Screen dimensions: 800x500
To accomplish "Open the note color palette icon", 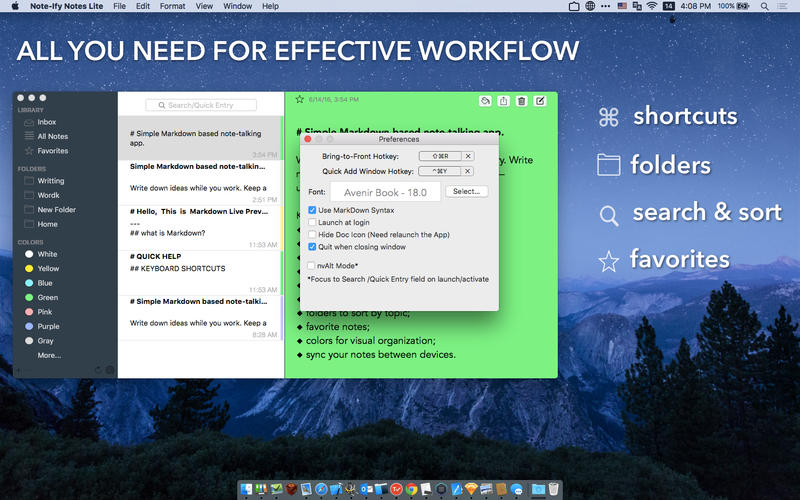I will (x=485, y=101).
